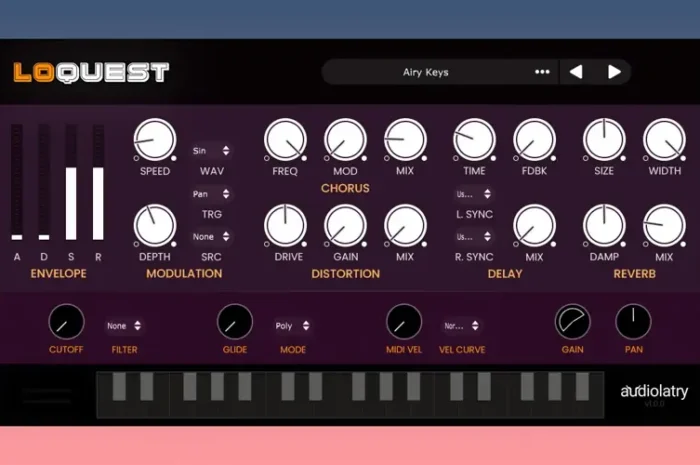Click the Reverb SIZE knob

click(x=604, y=140)
